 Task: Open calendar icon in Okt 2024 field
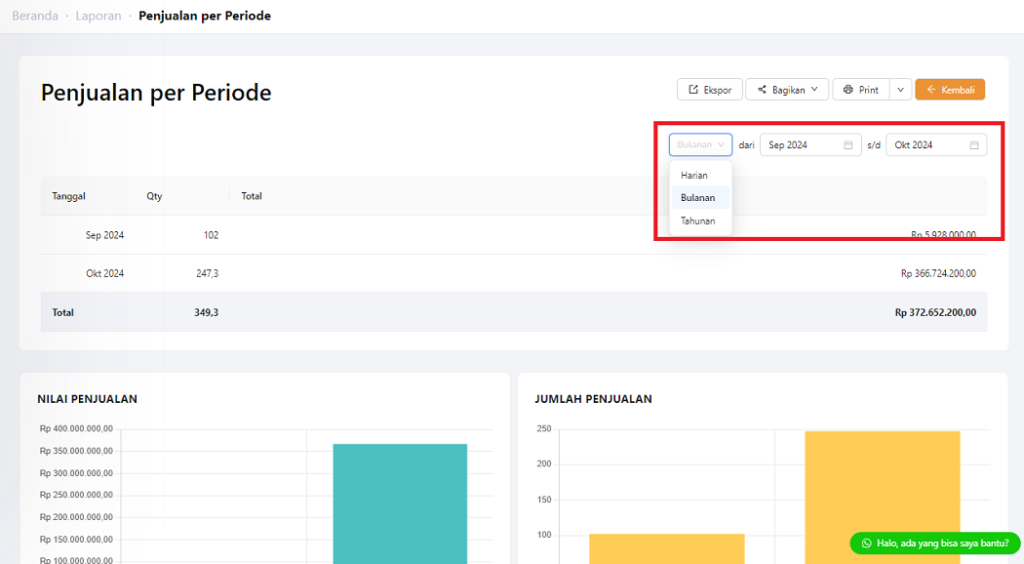(974, 145)
